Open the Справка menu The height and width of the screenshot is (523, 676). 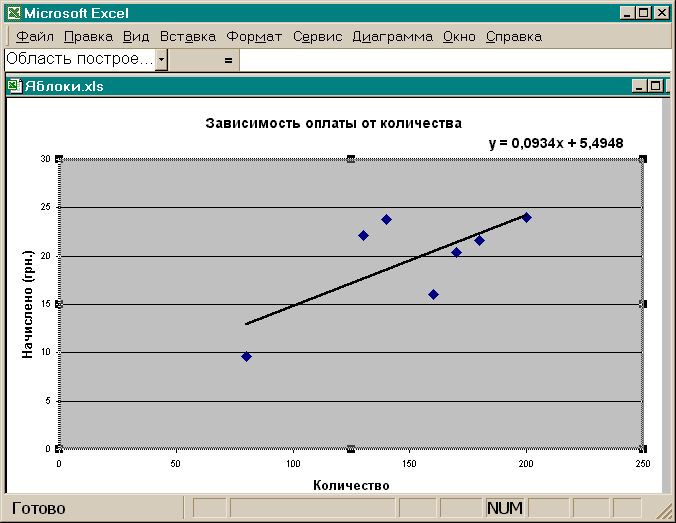pos(514,37)
